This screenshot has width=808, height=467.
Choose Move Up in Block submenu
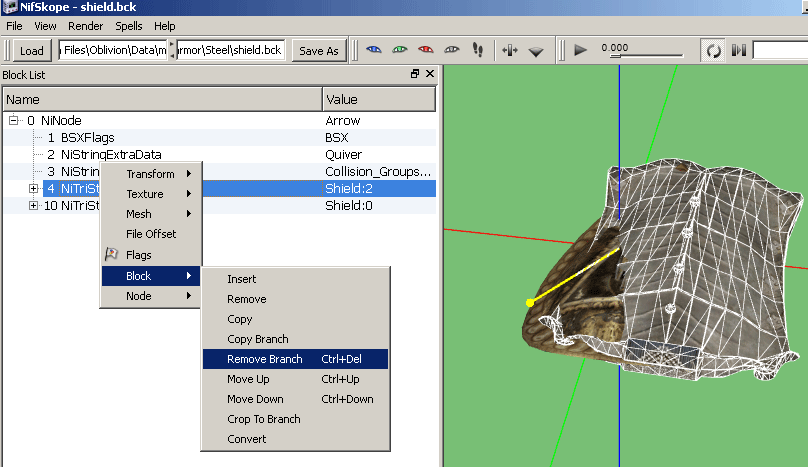point(295,379)
